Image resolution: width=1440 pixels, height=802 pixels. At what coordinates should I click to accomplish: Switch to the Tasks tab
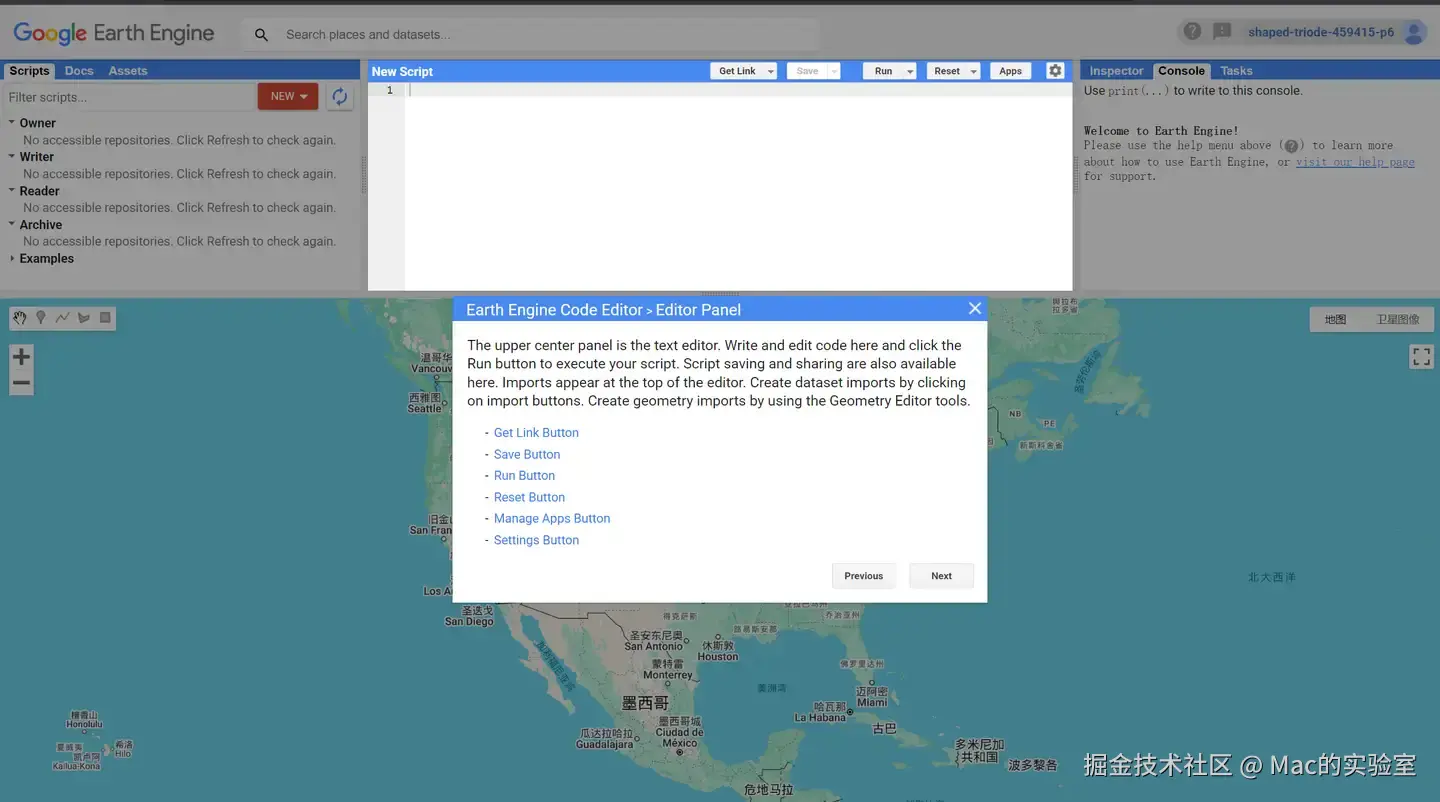(1236, 71)
